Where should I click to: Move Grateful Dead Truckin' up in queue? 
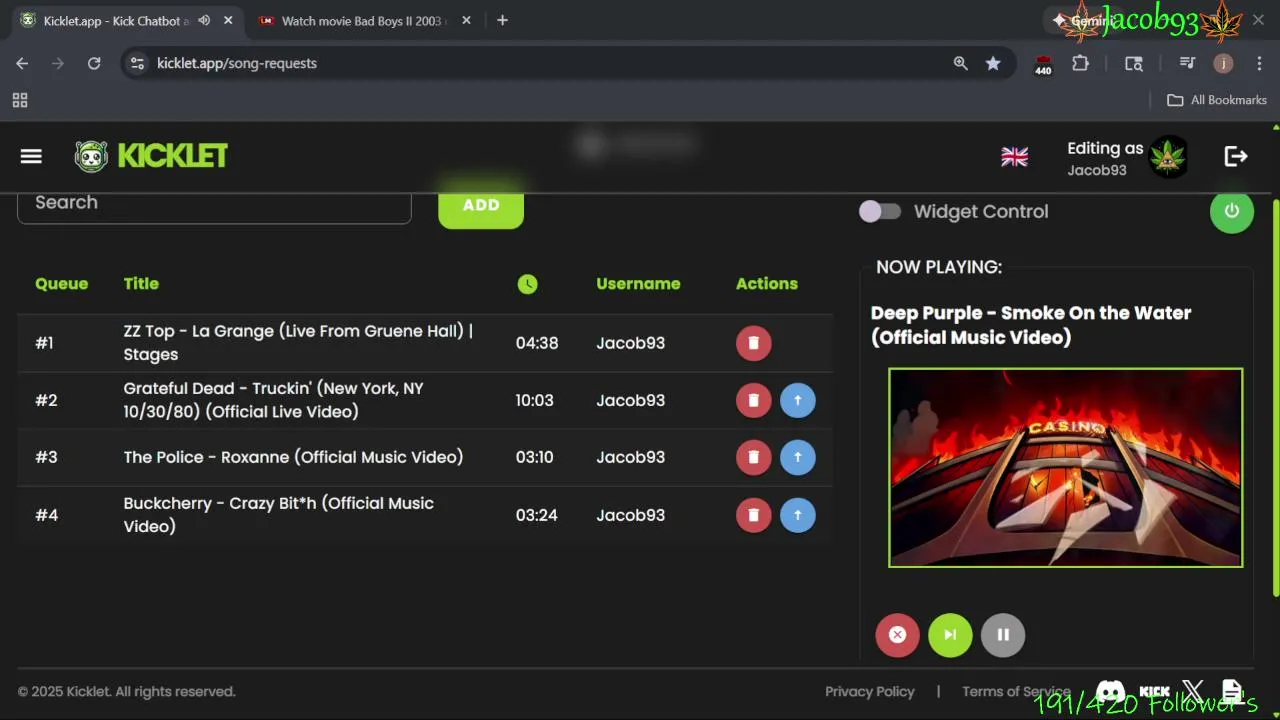pos(797,400)
